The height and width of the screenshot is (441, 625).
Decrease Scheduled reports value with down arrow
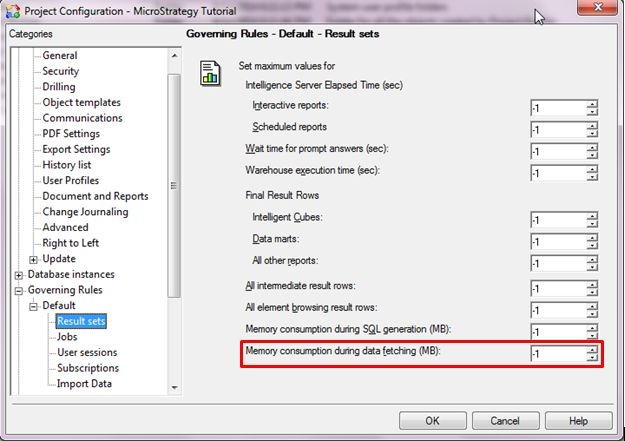592,134
